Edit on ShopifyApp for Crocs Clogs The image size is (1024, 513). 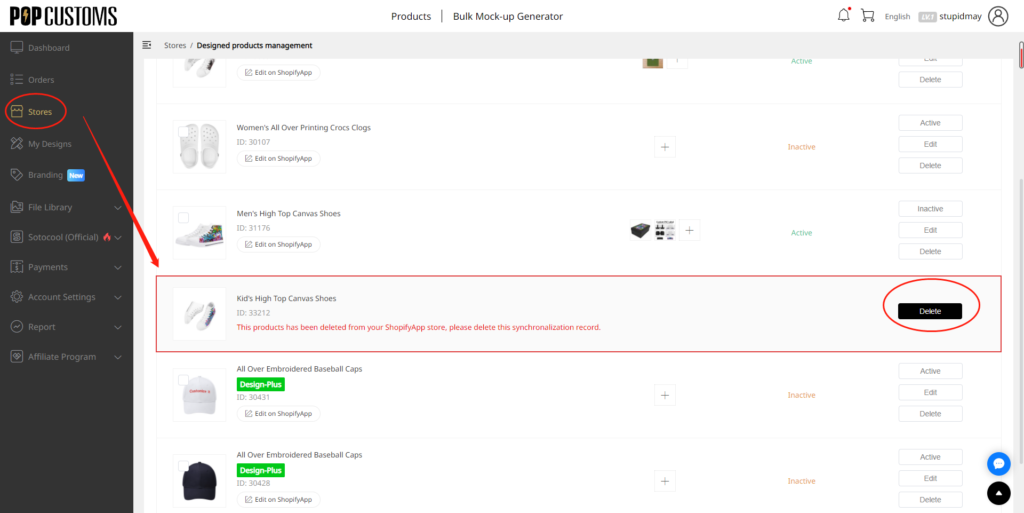pyautogui.click(x=279, y=159)
